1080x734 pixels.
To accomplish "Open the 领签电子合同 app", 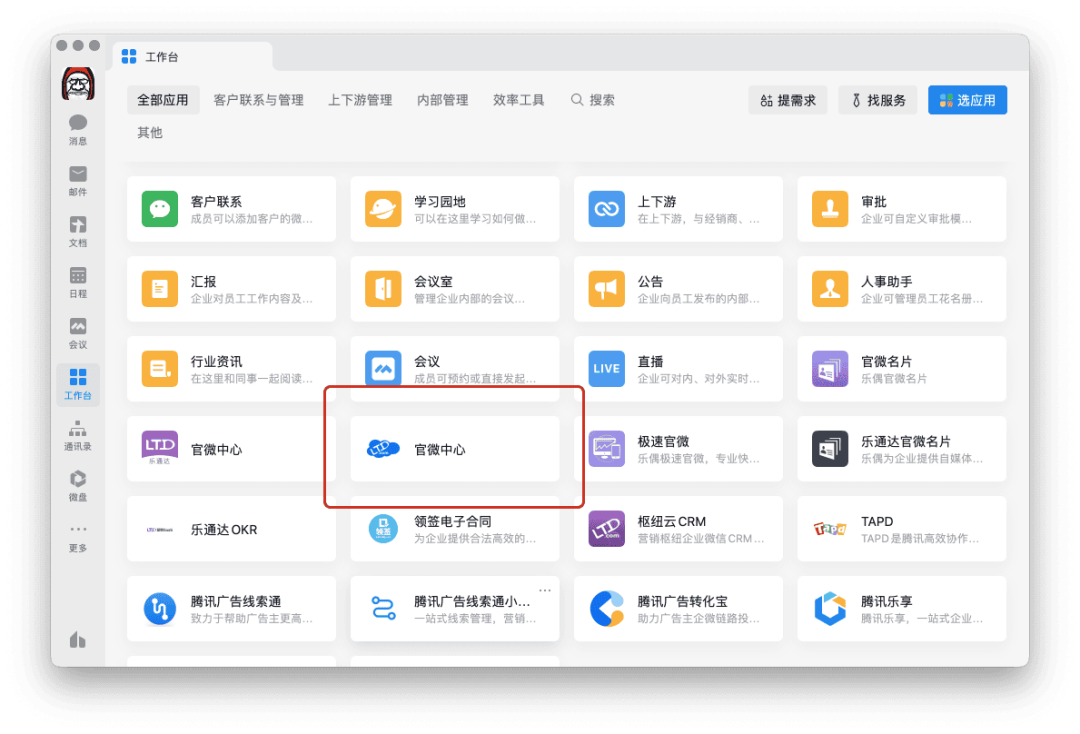I will [x=455, y=529].
